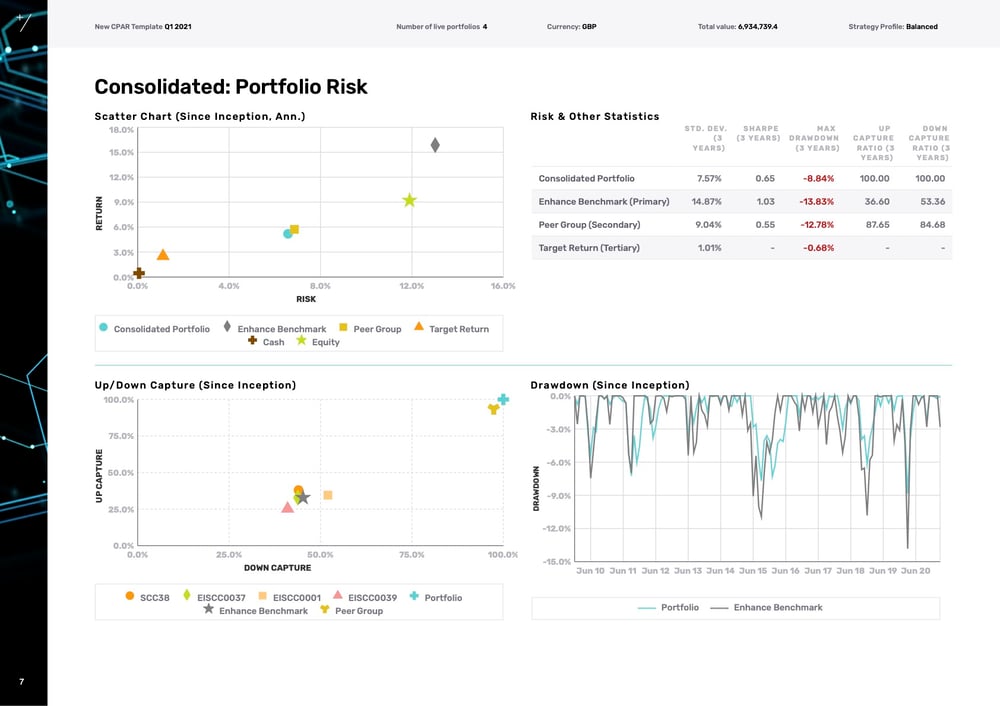Click the Up/Down Capture (Since Inception) heading
The height and width of the screenshot is (706, 1000).
pyautogui.click(x=195, y=385)
